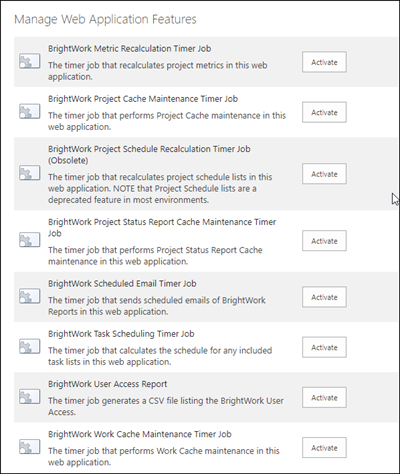Select the BrightWork Scheduled Email Timer Job title
Viewport: 400px width, 474px height.
(x=122, y=284)
